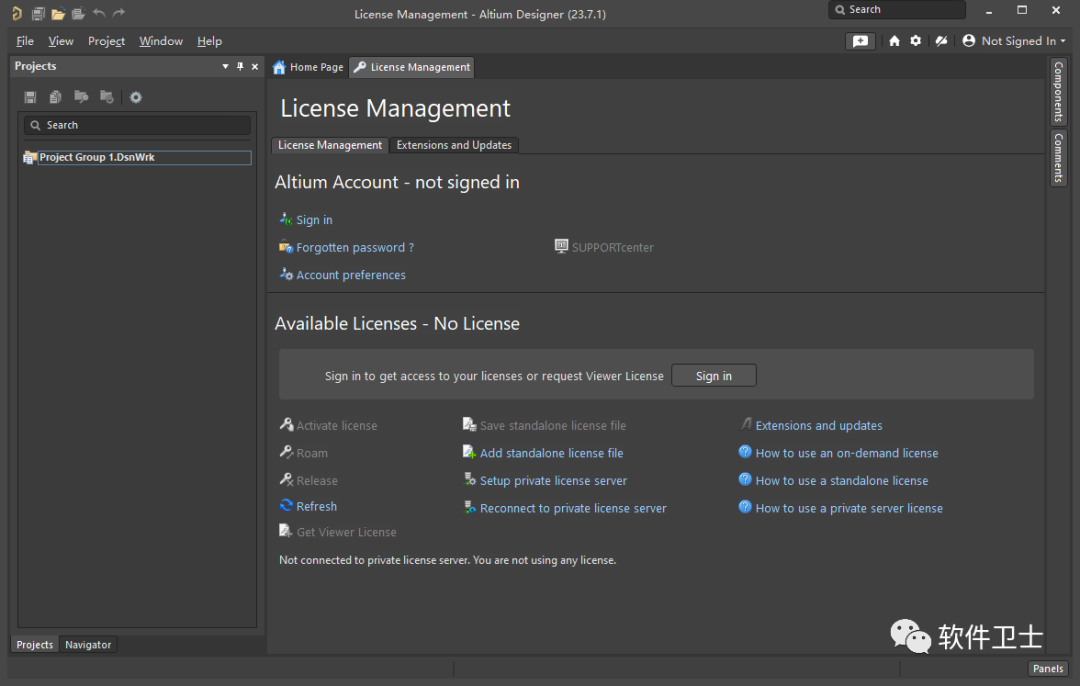Click the title bar Search field
Viewport: 1080px width, 686px height.
[897, 10]
